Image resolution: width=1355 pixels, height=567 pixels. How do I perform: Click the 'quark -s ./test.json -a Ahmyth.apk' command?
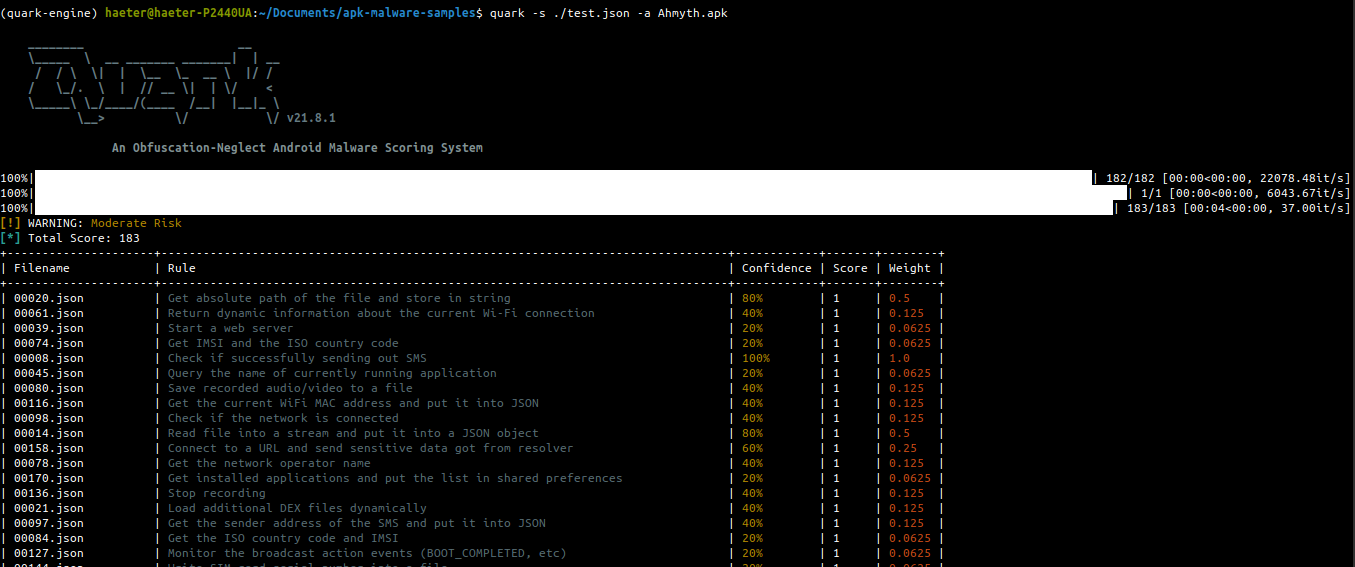point(608,13)
